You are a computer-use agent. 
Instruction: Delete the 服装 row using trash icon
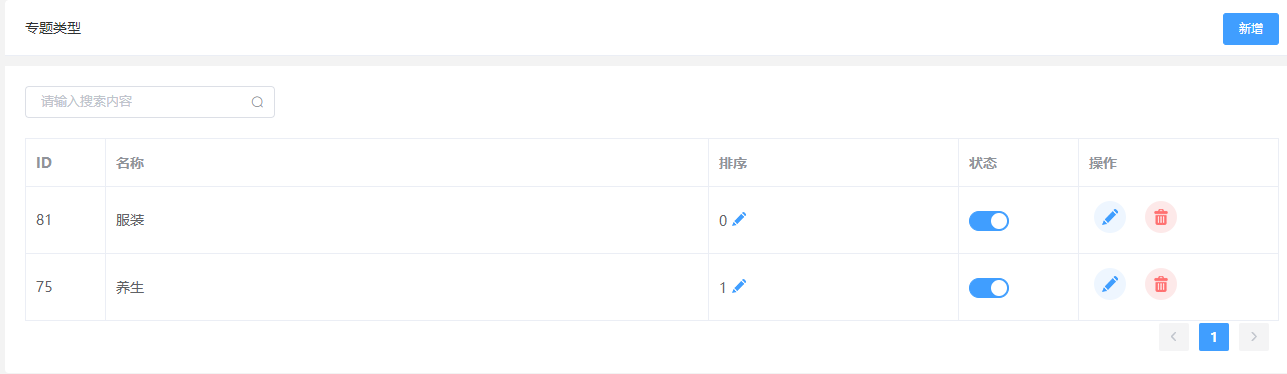1161,217
